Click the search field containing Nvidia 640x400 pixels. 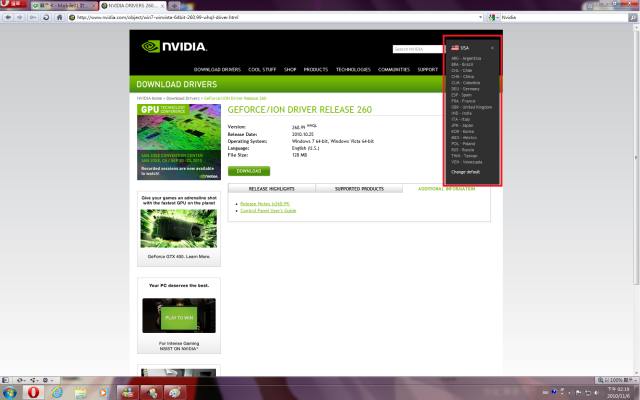coord(564,18)
